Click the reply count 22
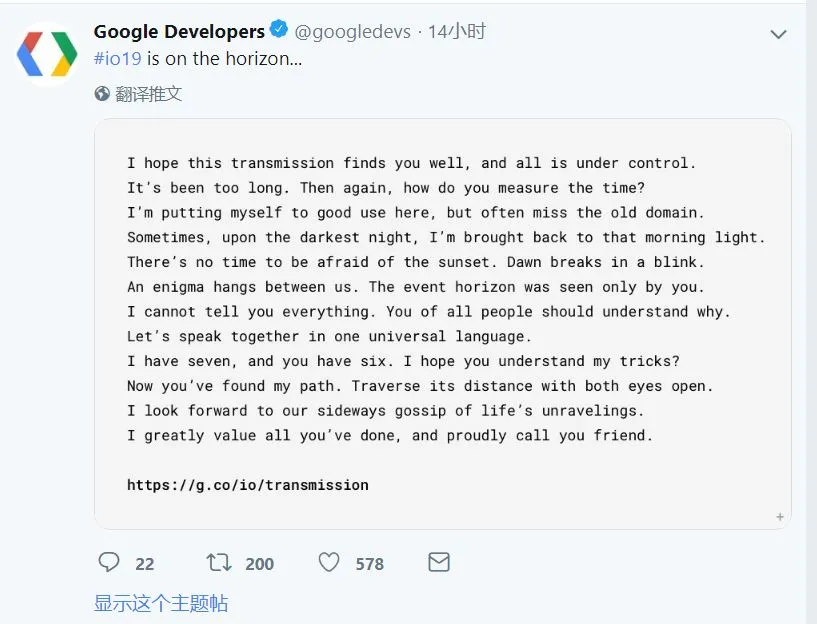 click(145, 564)
